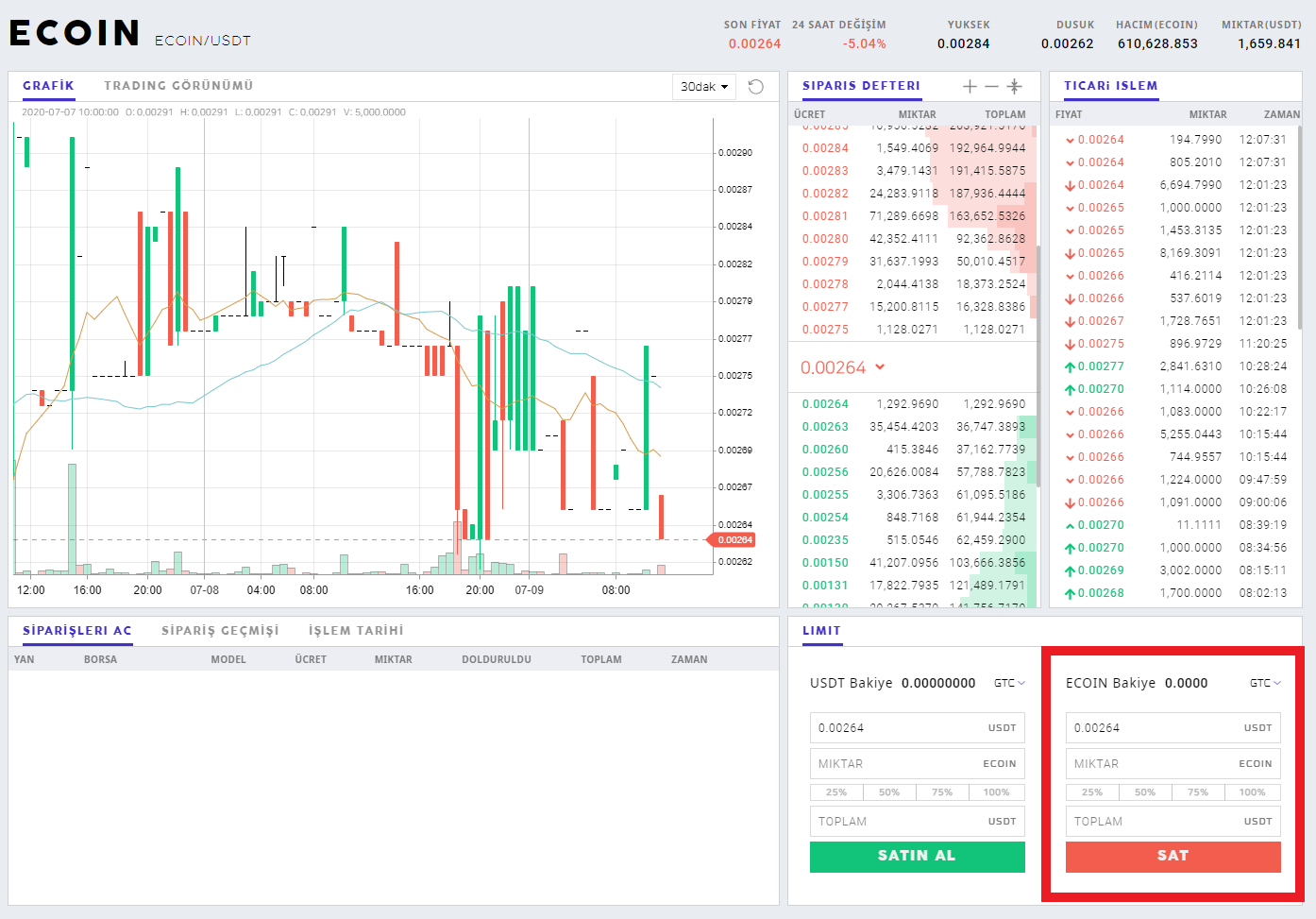
Task: Click the TOPLAM total field in sell form
Action: 1173,822
